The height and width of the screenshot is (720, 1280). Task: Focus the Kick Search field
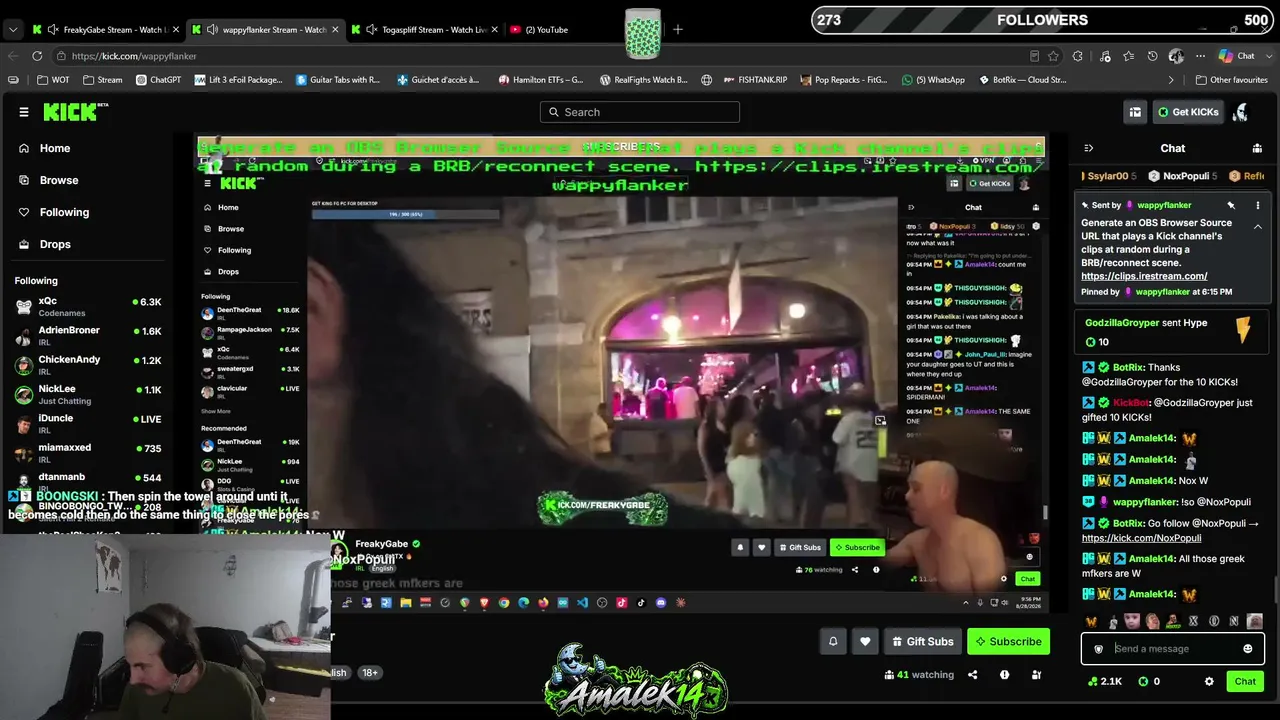point(640,112)
